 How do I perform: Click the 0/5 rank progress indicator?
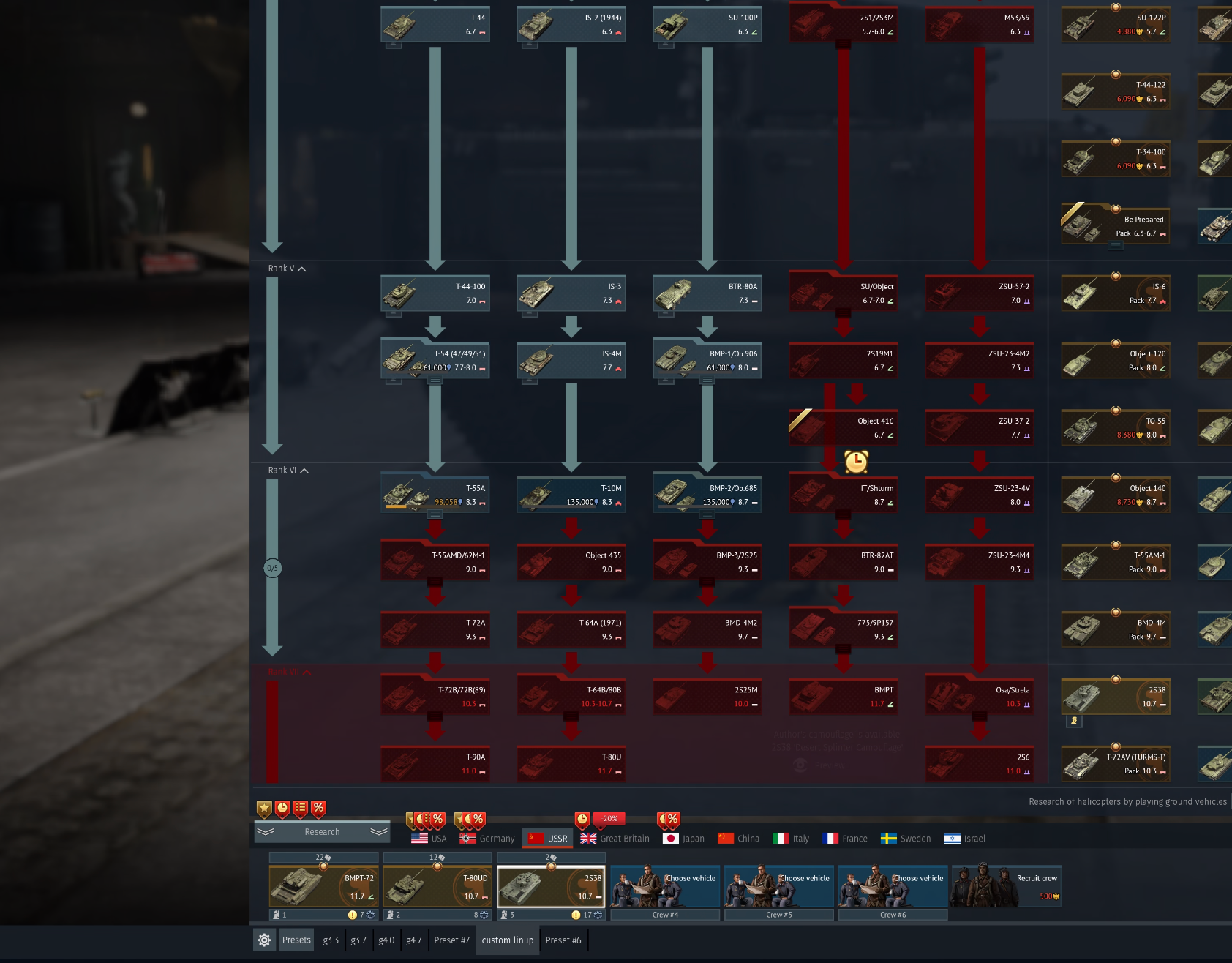tap(272, 568)
